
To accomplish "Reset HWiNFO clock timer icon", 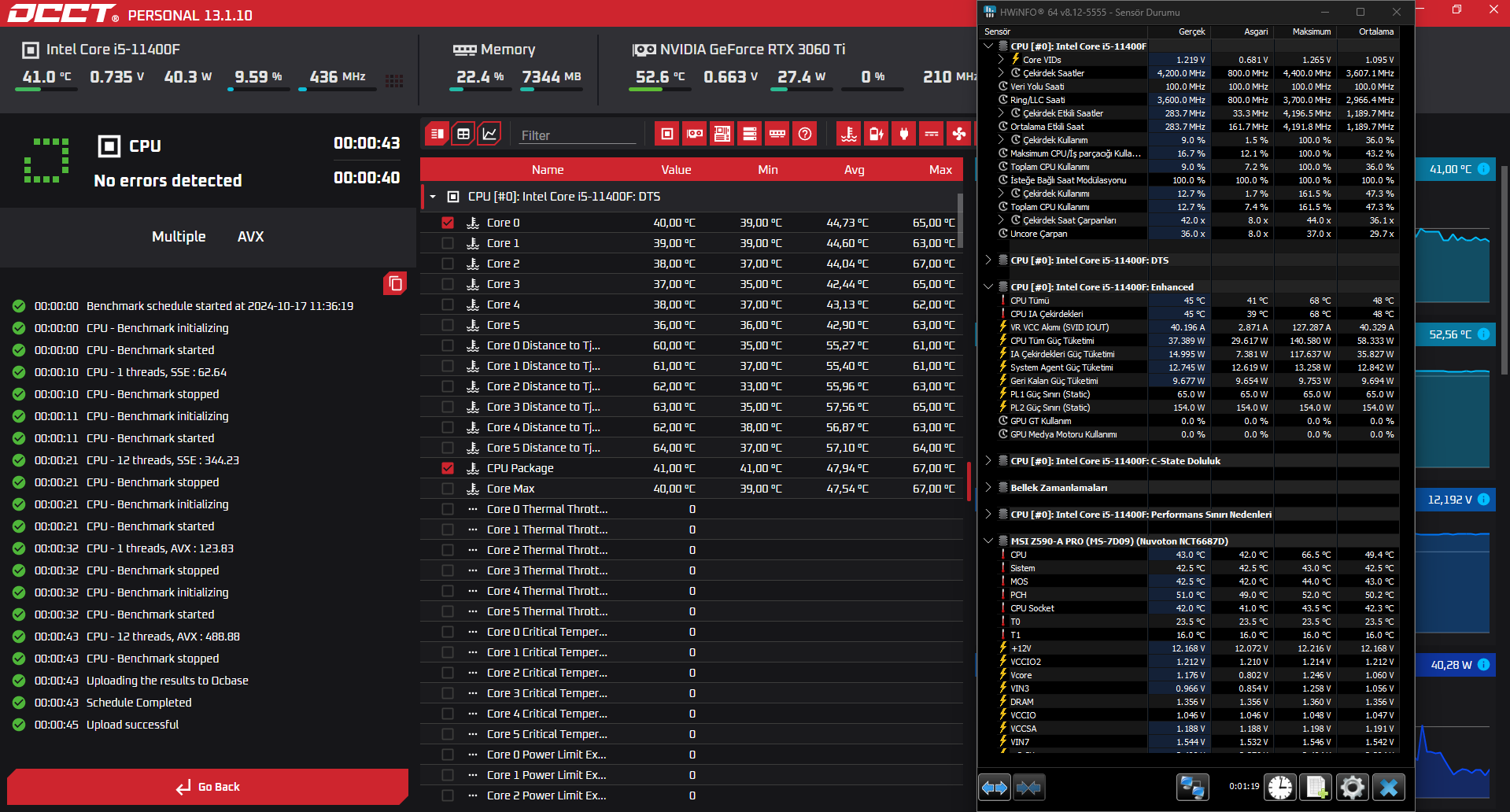I will tap(1280, 787).
